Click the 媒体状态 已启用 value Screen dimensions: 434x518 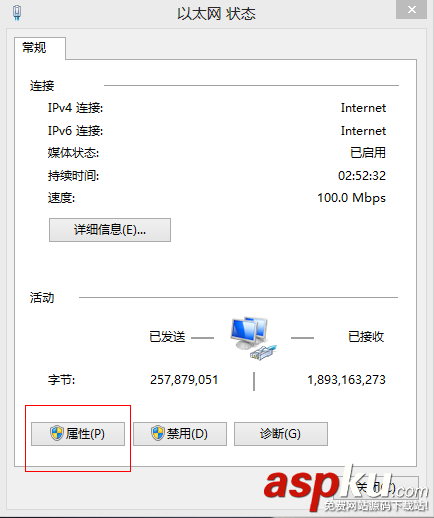pyautogui.click(x=368, y=153)
